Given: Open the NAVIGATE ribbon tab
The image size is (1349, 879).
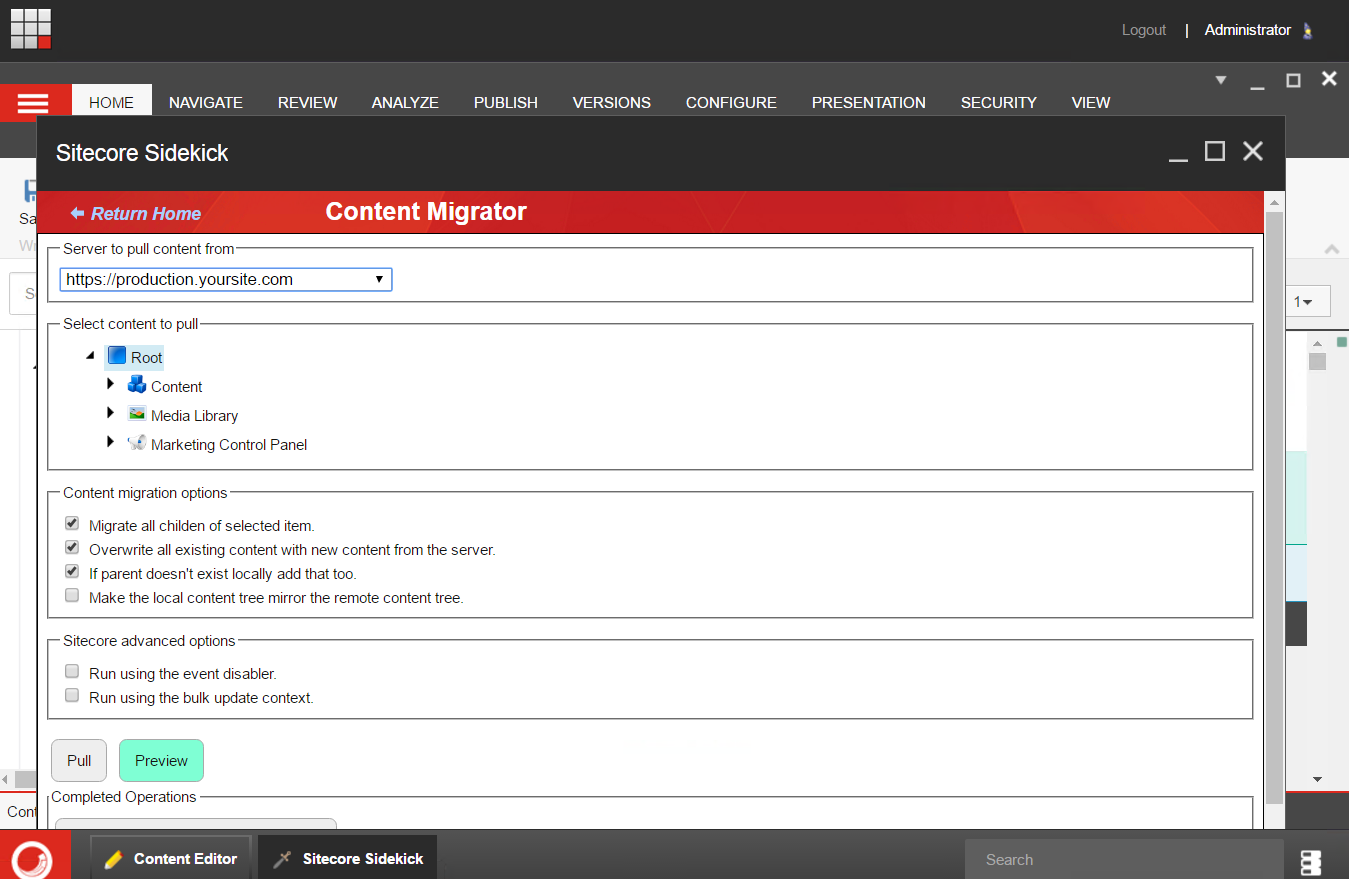Looking at the screenshot, I should [x=206, y=102].
